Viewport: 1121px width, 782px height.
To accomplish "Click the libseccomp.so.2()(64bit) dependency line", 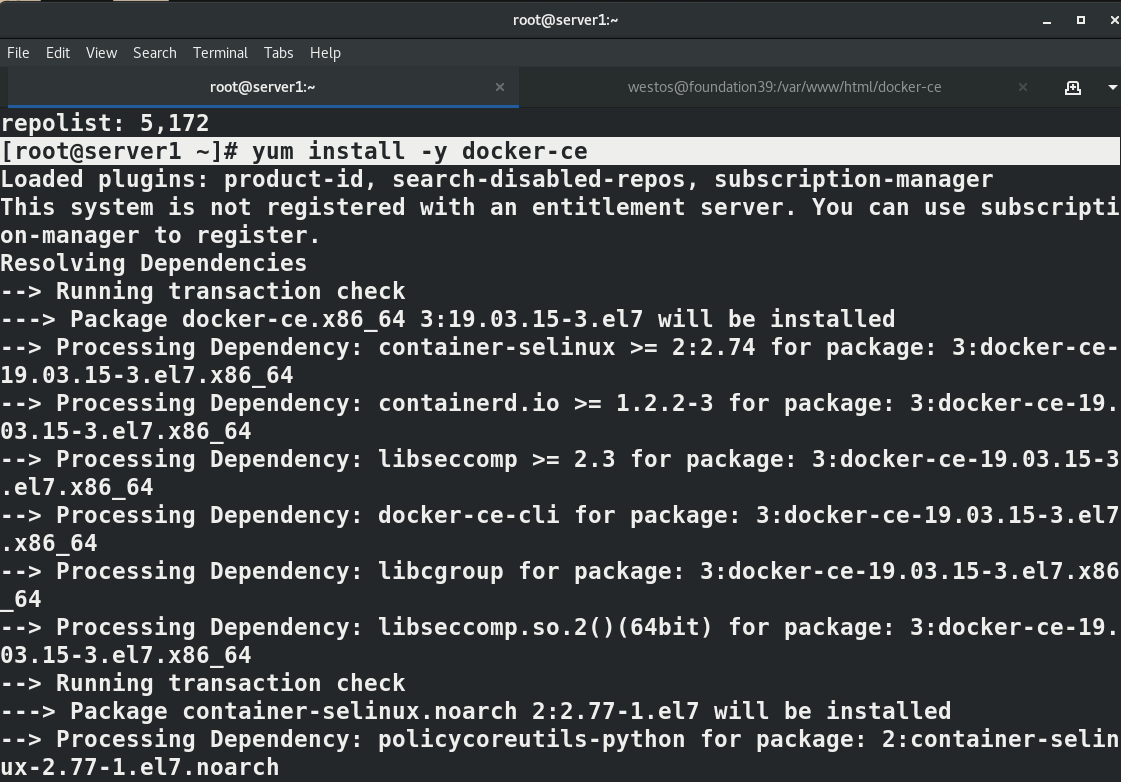I will (560, 641).
